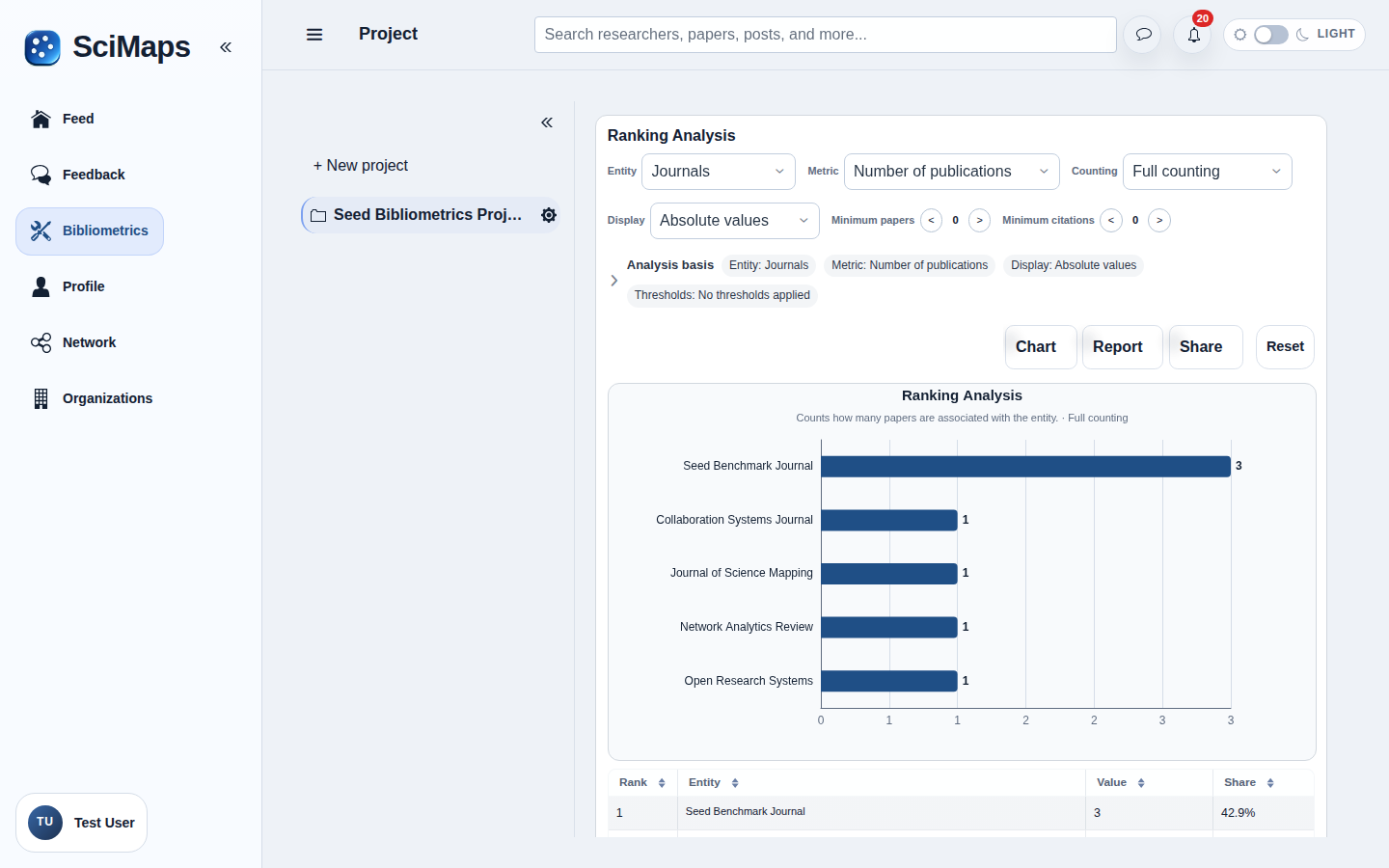Increase Minimum citations value
This screenshot has height=868, width=1389.
(x=1159, y=221)
